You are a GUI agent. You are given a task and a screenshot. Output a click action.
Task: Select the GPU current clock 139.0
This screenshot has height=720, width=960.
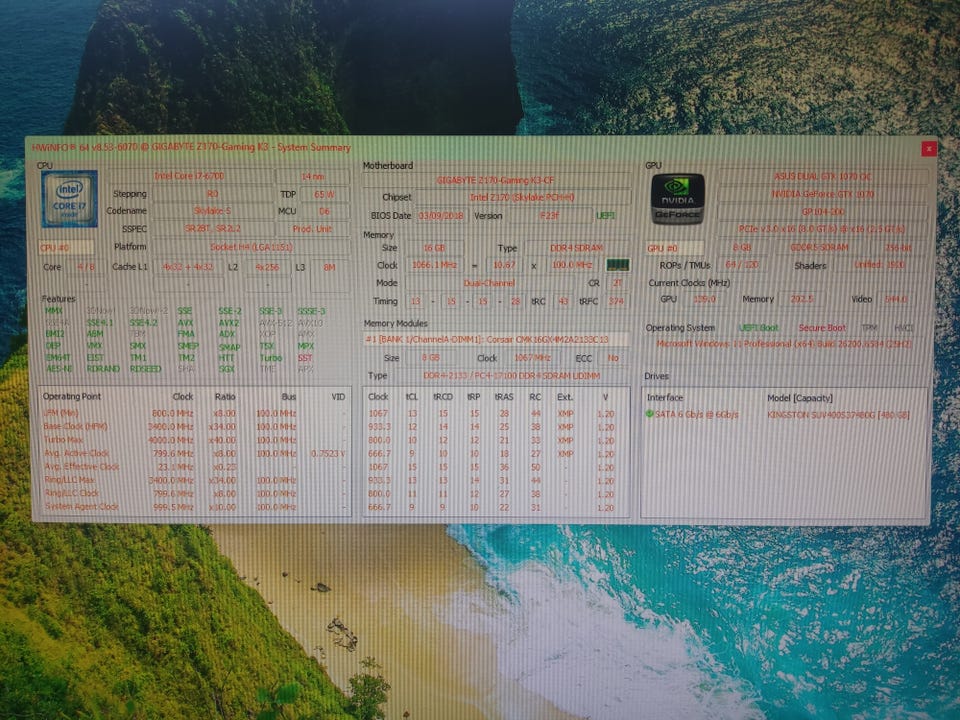(704, 299)
